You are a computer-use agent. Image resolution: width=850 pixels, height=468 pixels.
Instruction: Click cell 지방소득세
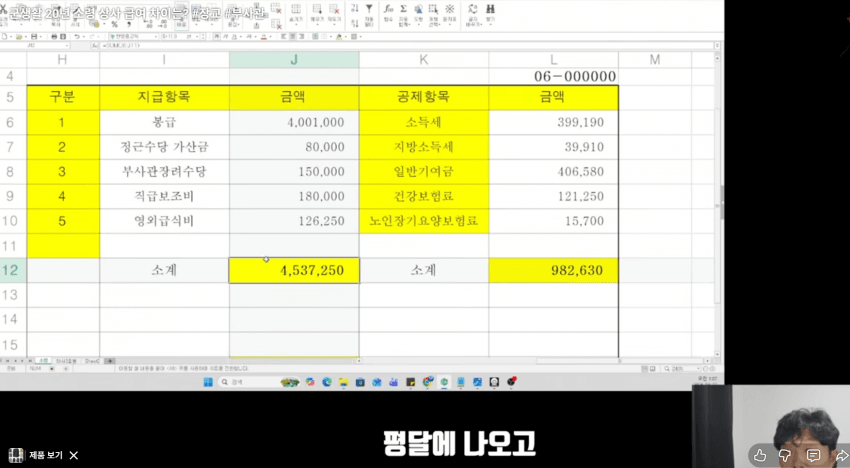(423, 147)
